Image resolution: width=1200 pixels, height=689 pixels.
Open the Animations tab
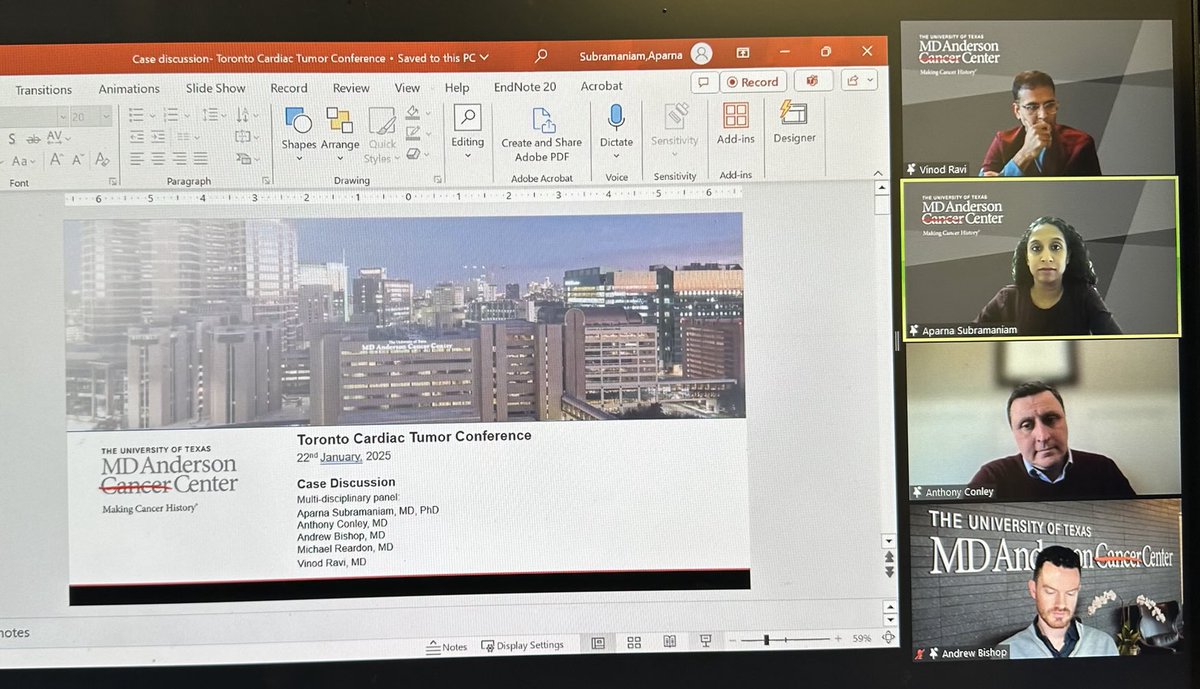pos(129,89)
